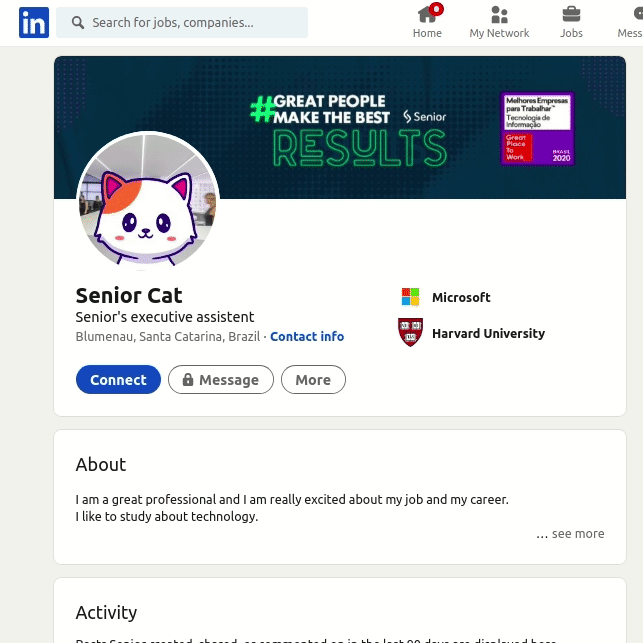Click the lock icon on Message button
Viewport: 643px width, 643px height.
[x=187, y=380]
